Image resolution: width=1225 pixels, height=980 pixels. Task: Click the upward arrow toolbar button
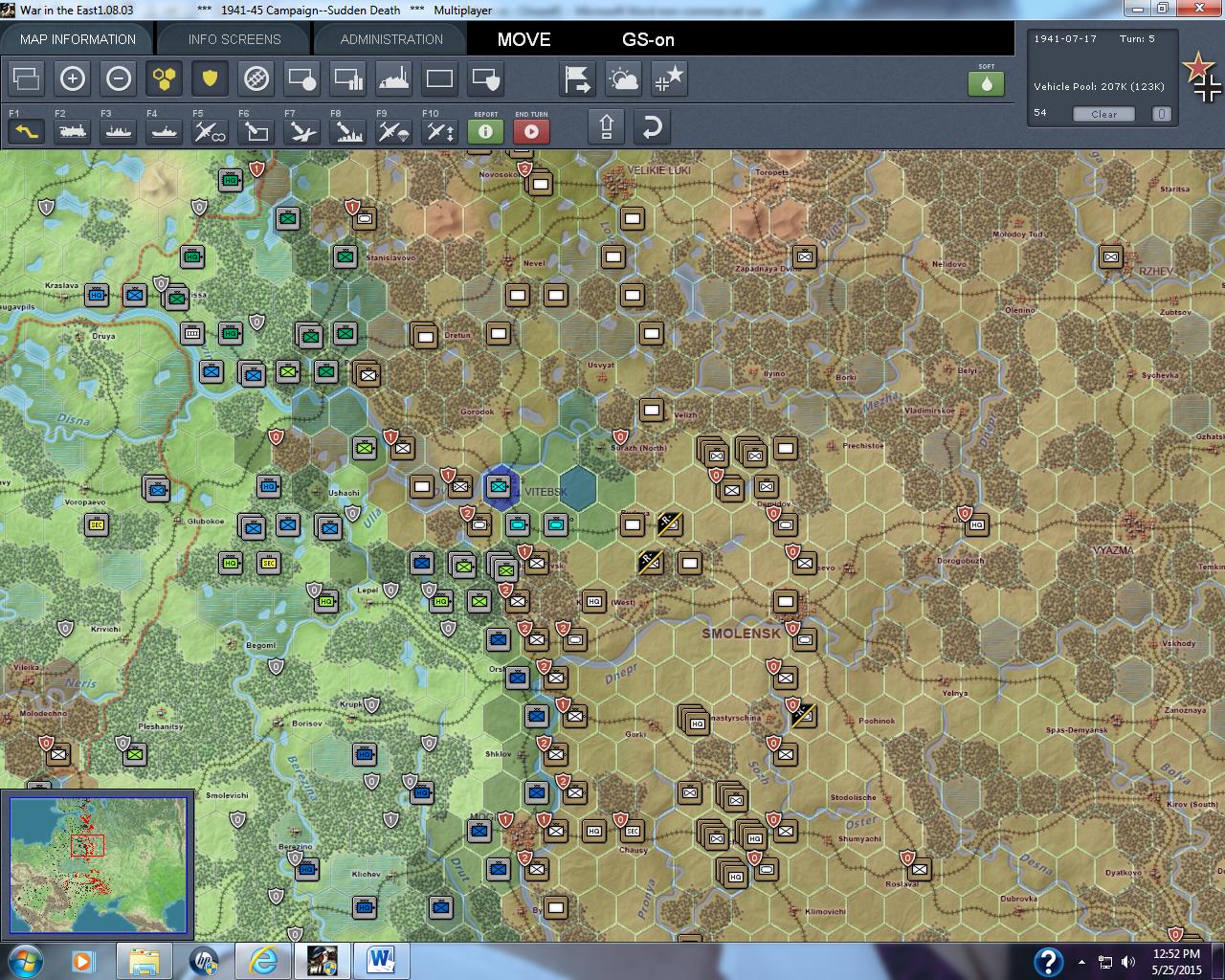pos(607,127)
